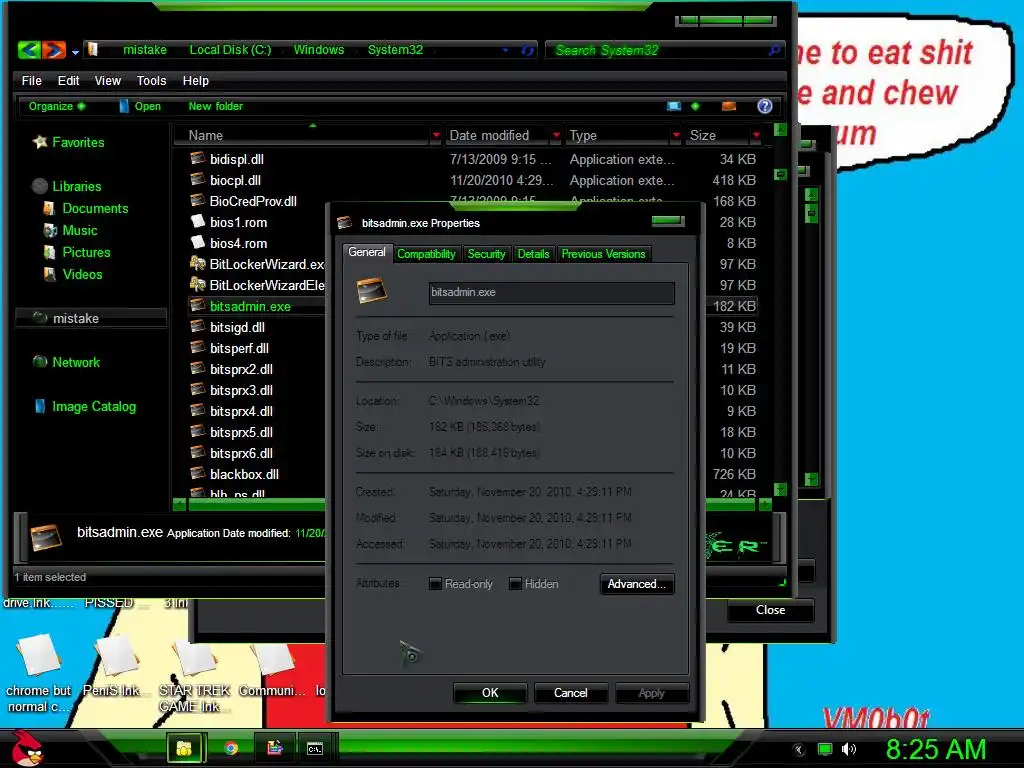Click the bitsadmin.exe icon in Properties dialog
This screenshot has width=1024, height=768.
[x=372, y=291]
